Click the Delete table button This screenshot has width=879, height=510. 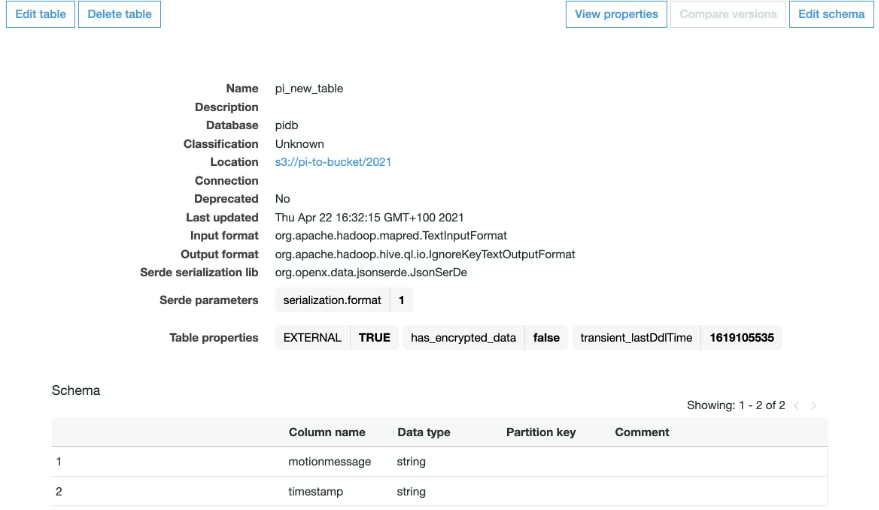[x=119, y=15]
